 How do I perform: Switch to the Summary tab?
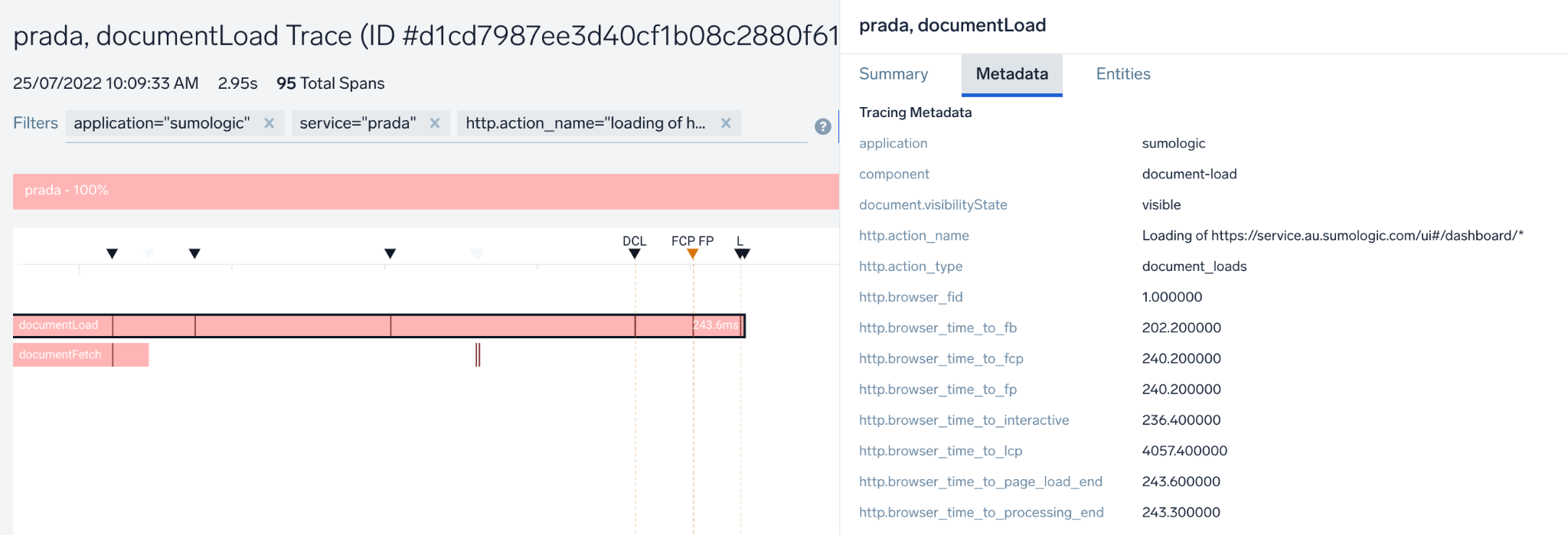point(893,74)
